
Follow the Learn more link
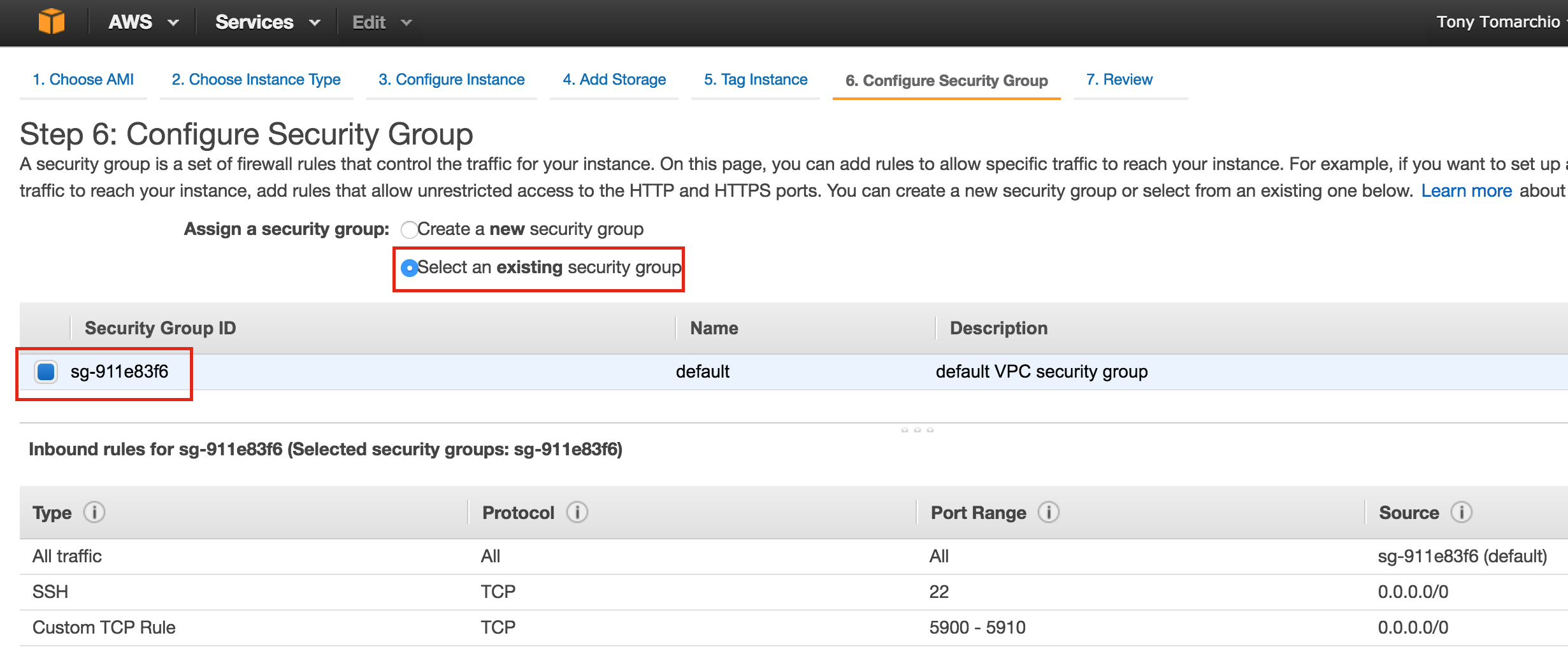point(1467,191)
